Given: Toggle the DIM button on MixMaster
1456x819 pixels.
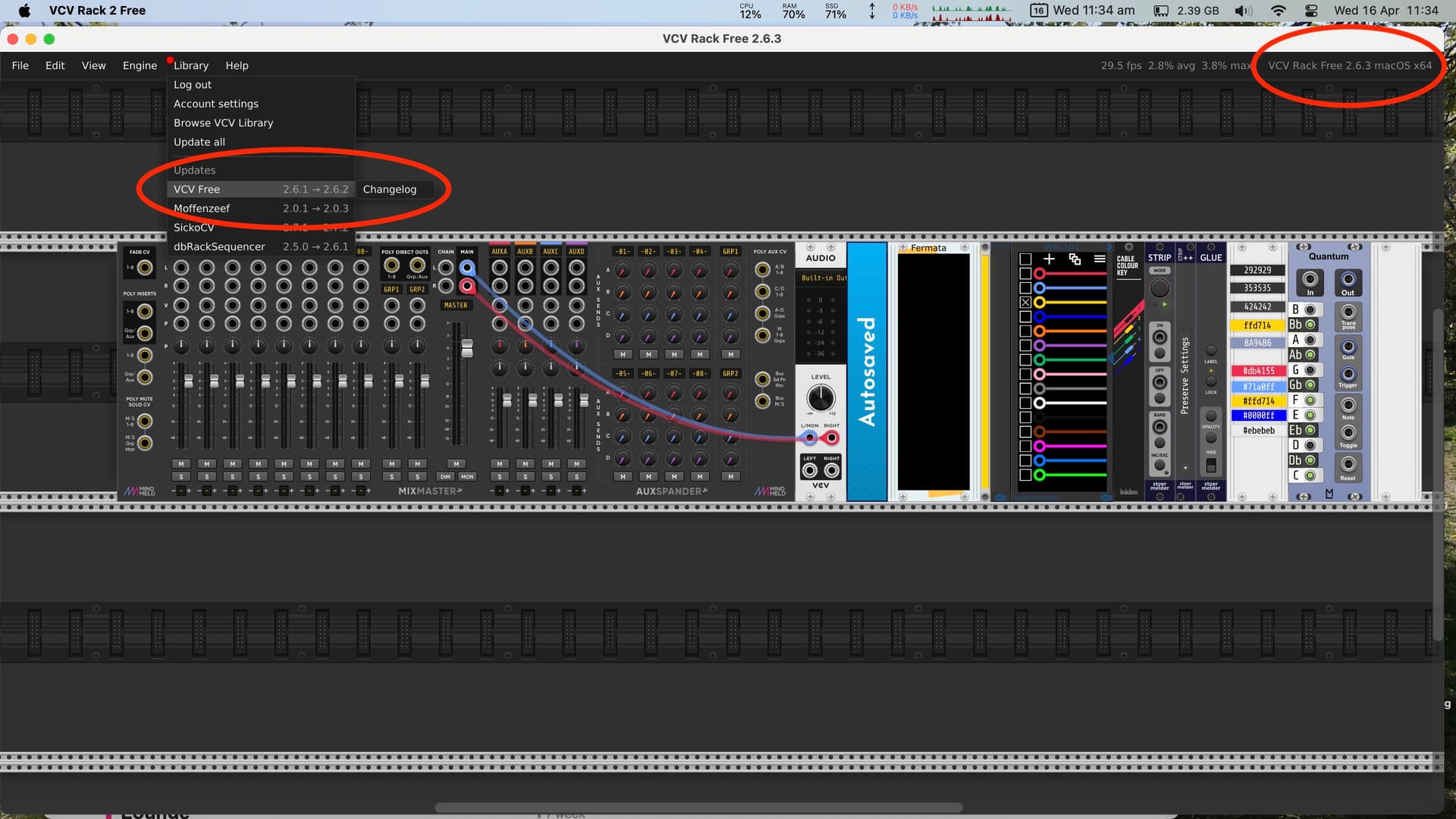Looking at the screenshot, I should click(446, 477).
